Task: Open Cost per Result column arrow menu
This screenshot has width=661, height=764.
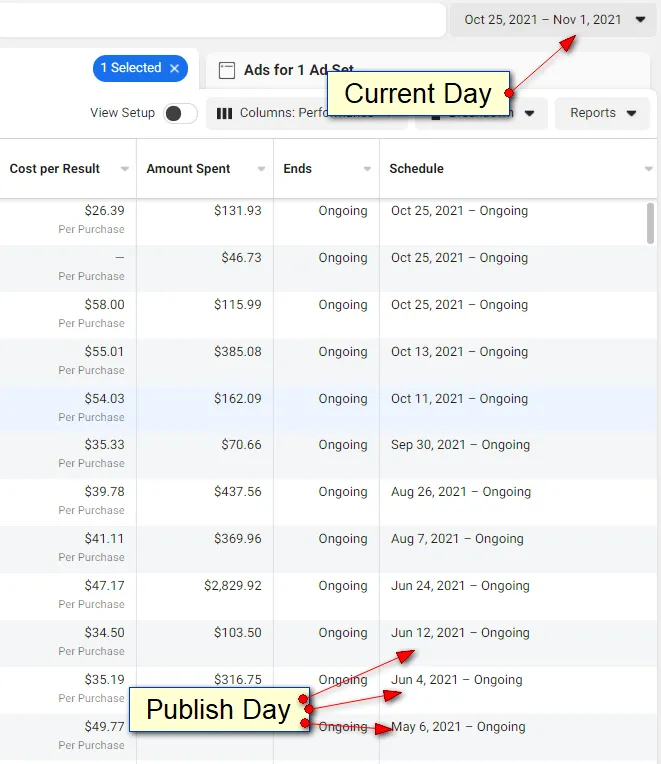Action: [125, 169]
